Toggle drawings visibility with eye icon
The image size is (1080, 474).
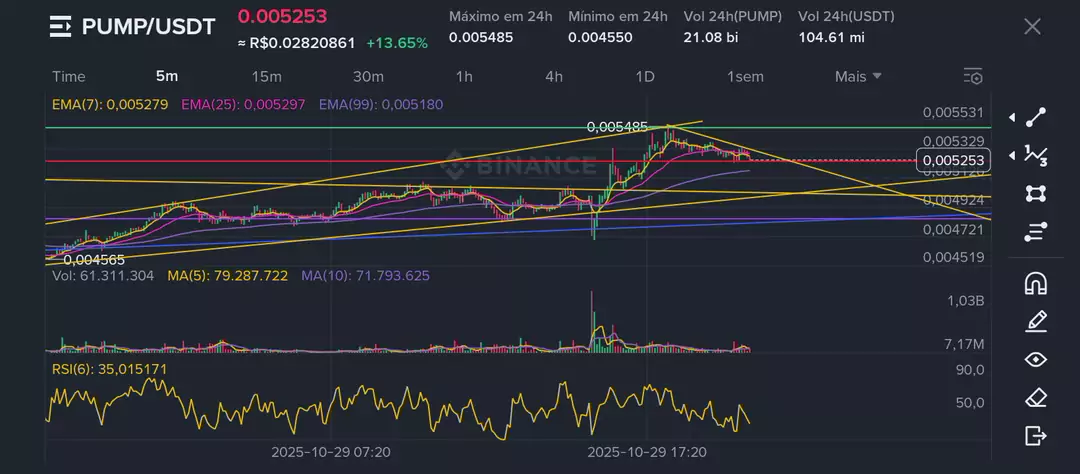point(1036,360)
